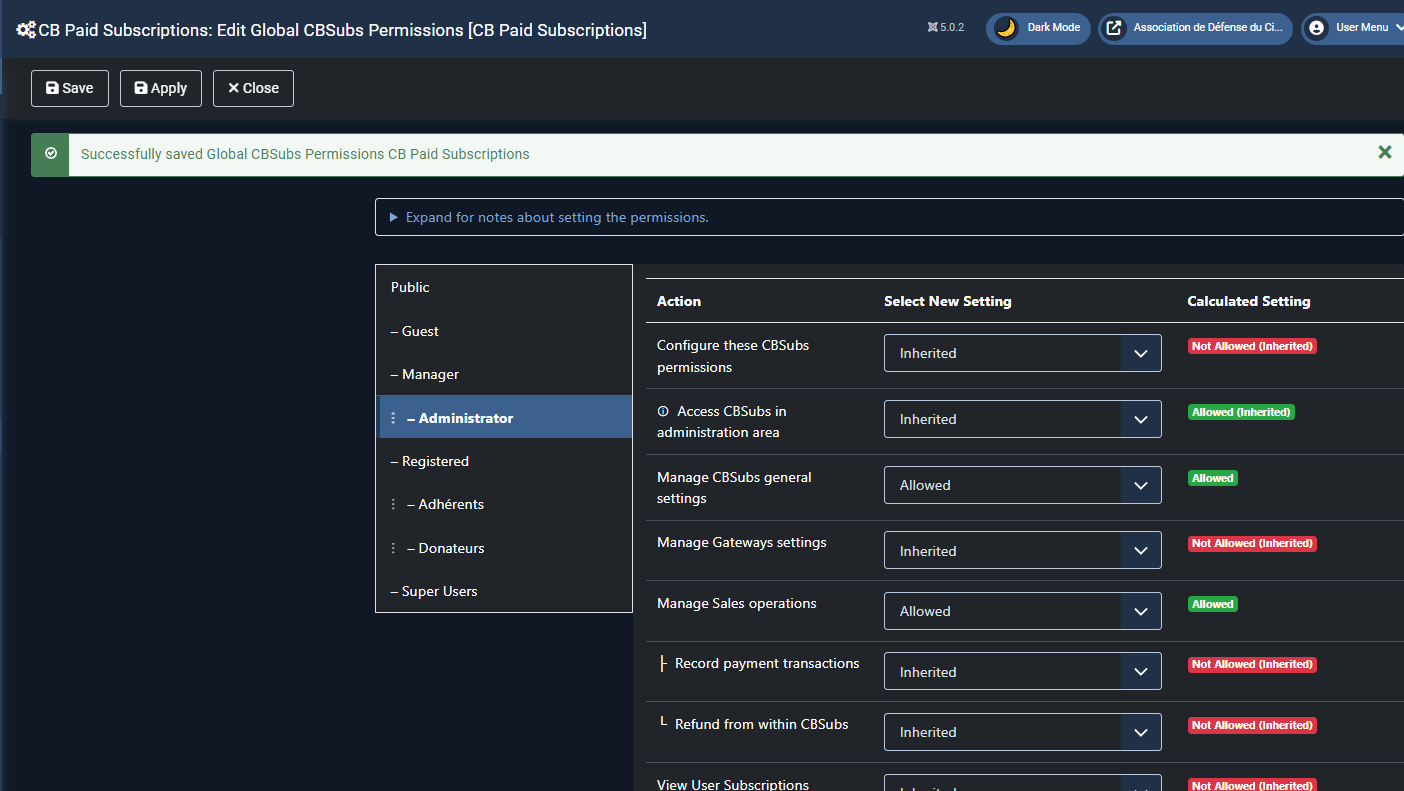Viewport: 1404px width, 791px height.
Task: Click the Joomla version 5.0.2 logo
Action: [x=933, y=28]
